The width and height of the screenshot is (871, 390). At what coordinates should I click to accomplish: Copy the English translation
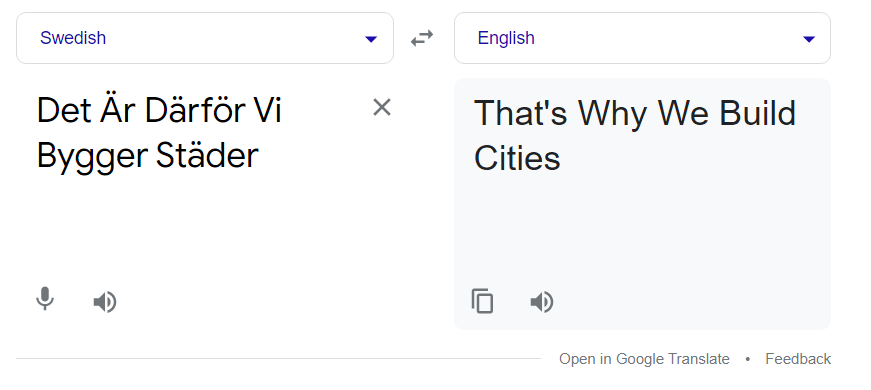pos(482,301)
